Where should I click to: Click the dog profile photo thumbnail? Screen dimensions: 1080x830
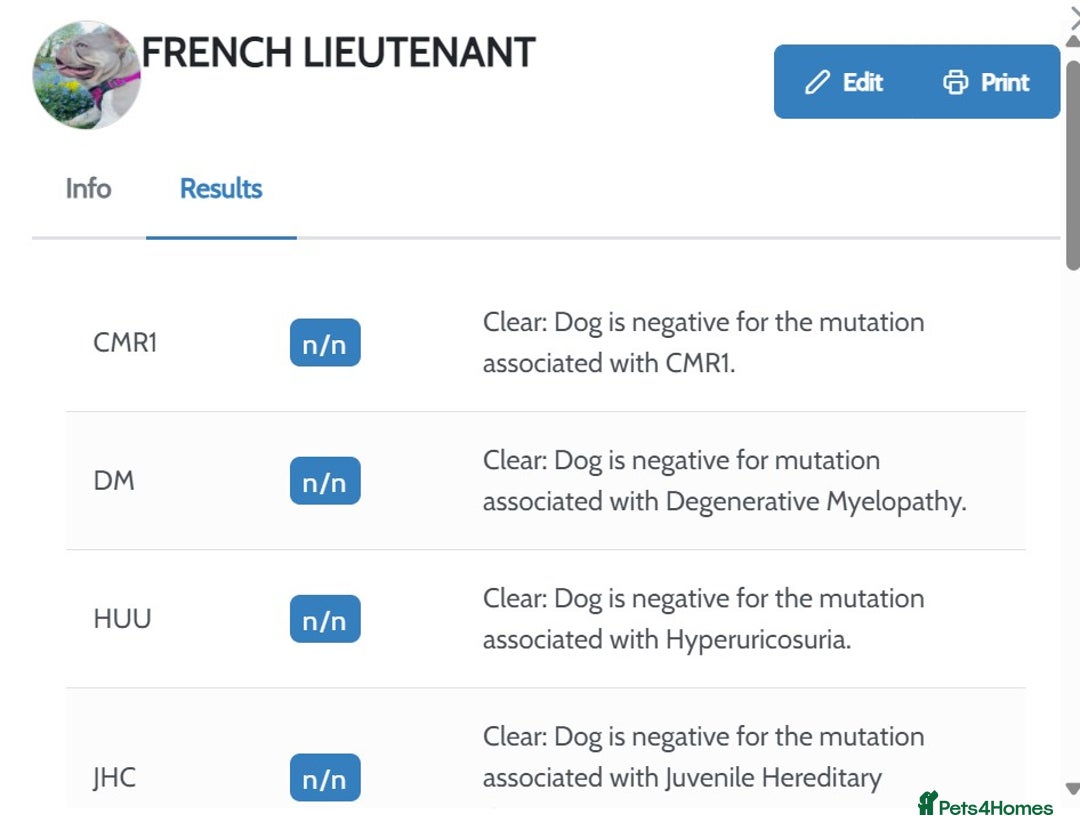[x=86, y=76]
